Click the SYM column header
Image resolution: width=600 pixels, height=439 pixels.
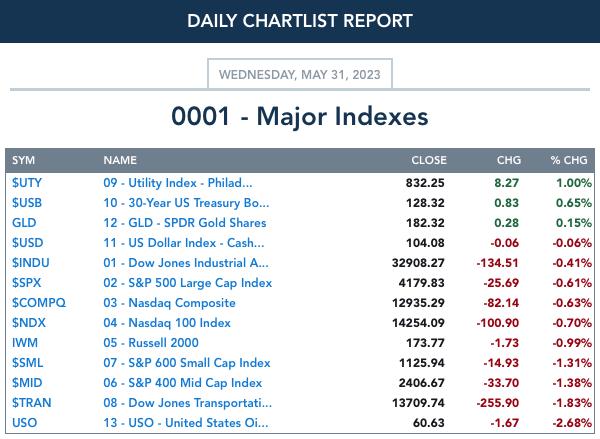[23, 160]
